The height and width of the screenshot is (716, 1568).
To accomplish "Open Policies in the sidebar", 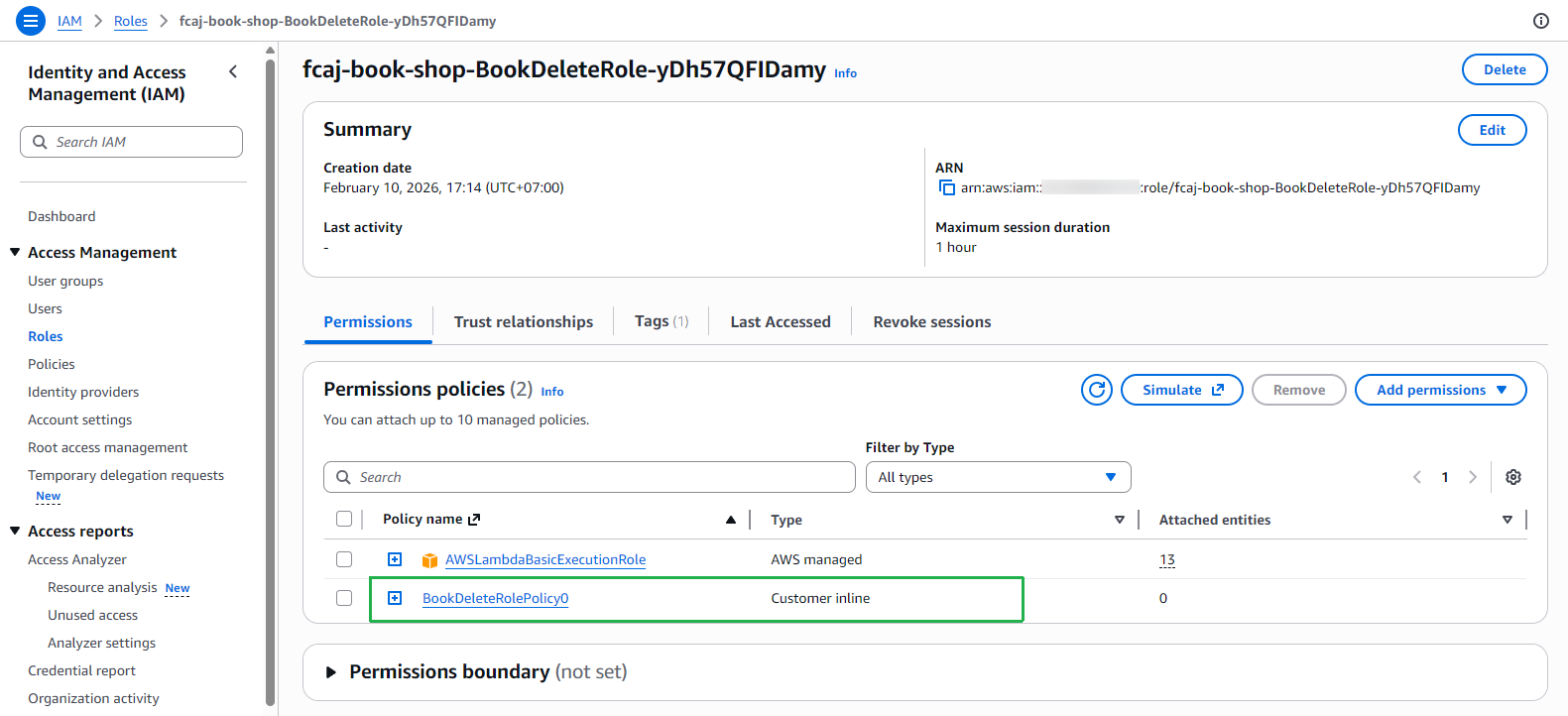I will (x=52, y=364).
